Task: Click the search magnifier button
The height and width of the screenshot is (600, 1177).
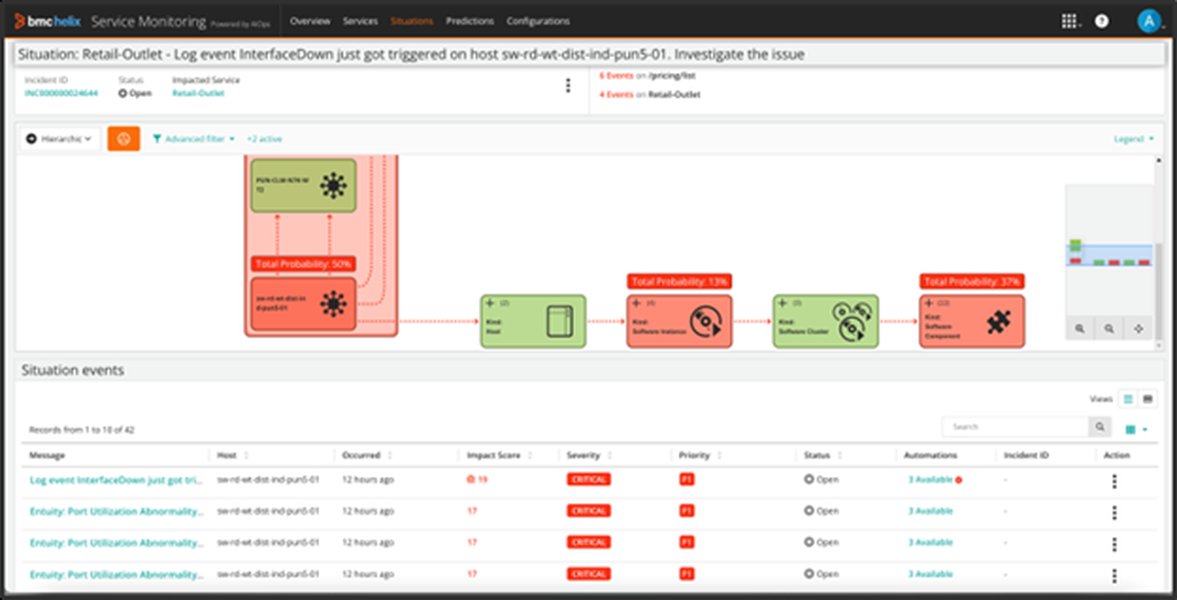Action: pos(1100,427)
